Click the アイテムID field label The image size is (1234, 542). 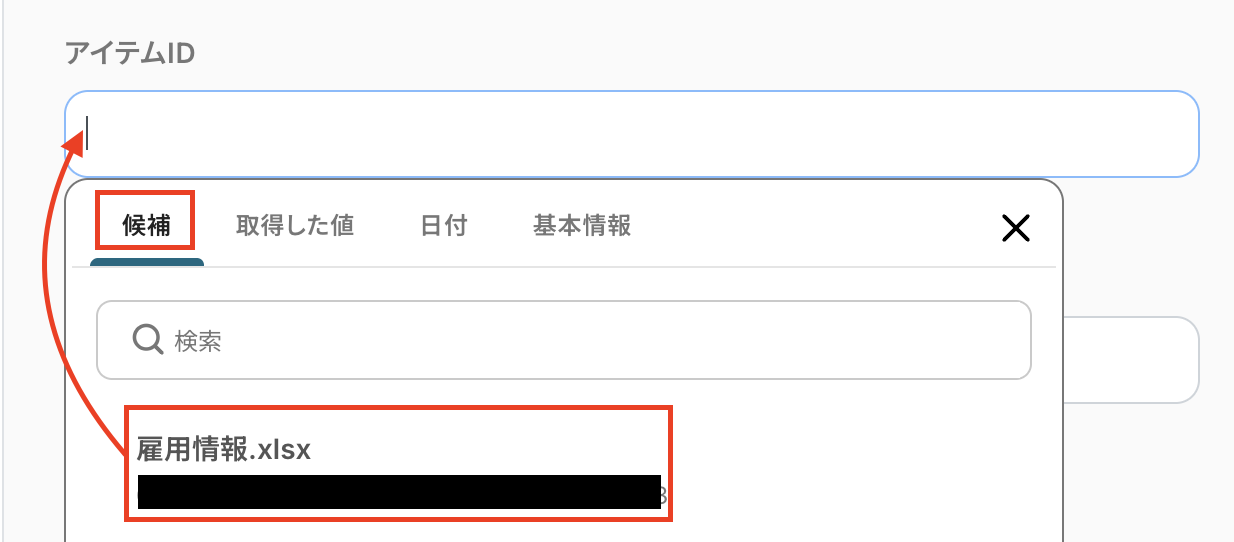(130, 53)
